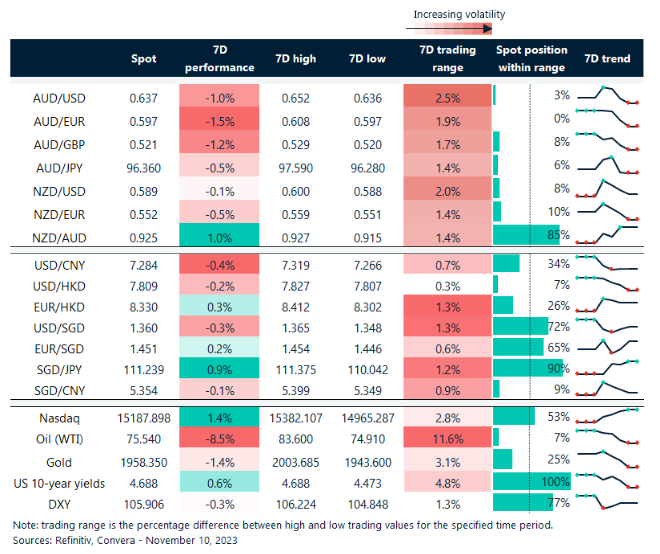660x554 pixels.
Task: Click the USD/SGD 72% position bar
Action: 521,326
